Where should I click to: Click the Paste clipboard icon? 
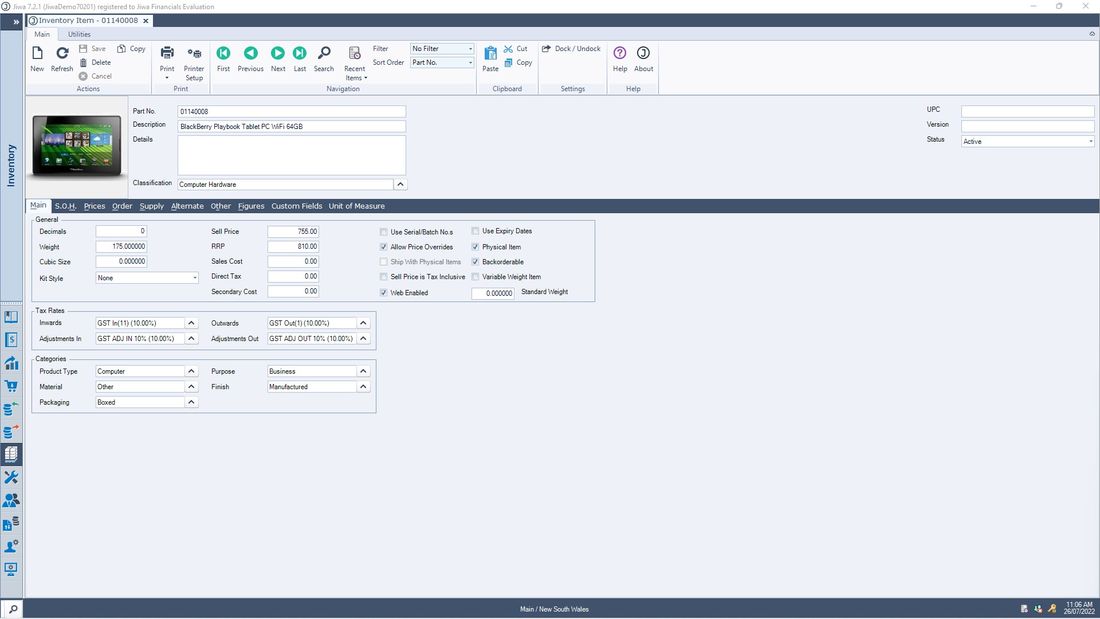pyautogui.click(x=490, y=53)
